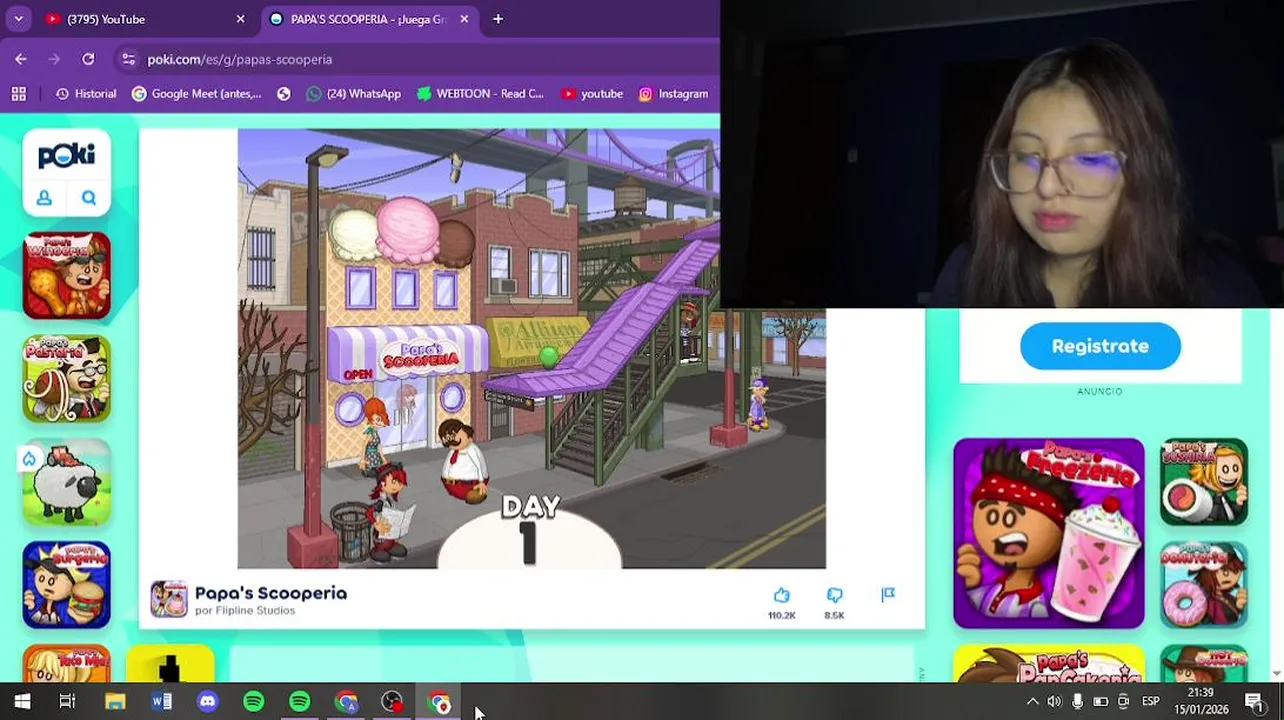Open the youtube bookmark
This screenshot has height=720, width=1284.
(x=592, y=94)
